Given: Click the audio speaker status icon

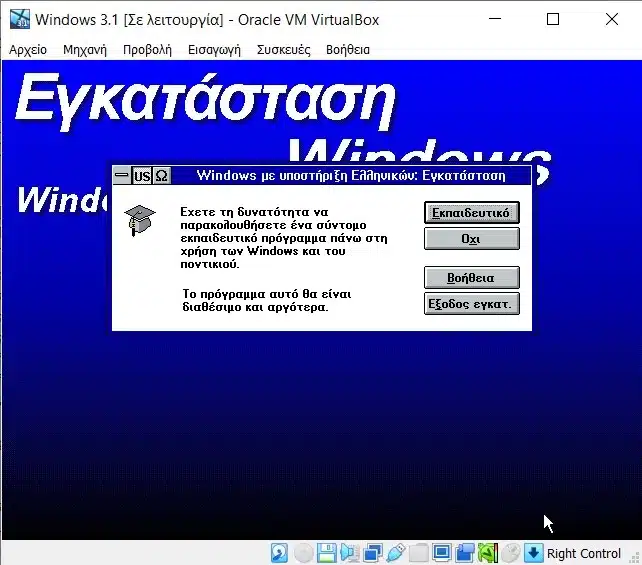Looking at the screenshot, I should point(349,553).
